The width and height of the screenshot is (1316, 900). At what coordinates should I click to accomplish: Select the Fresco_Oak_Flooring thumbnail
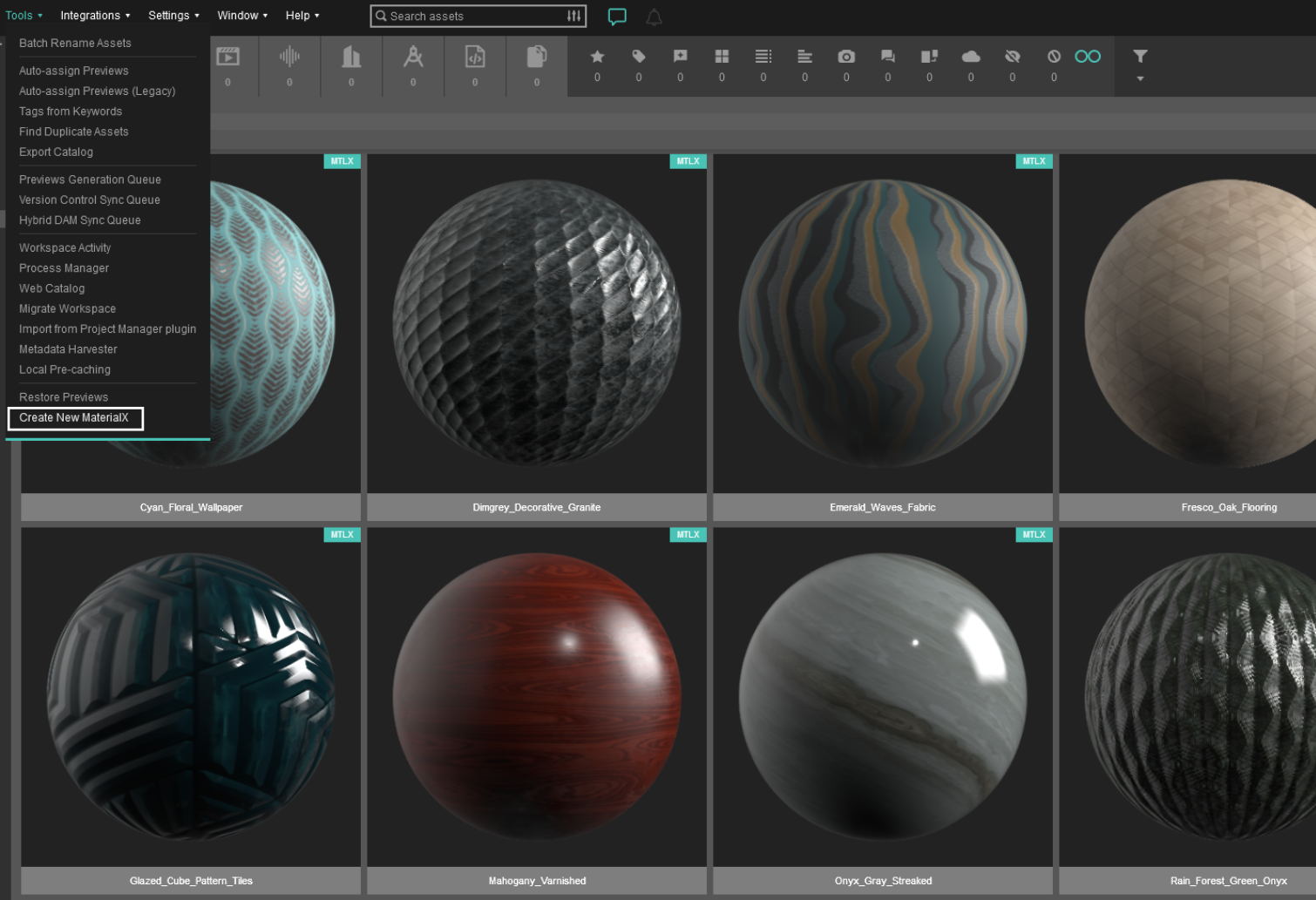(x=1187, y=323)
